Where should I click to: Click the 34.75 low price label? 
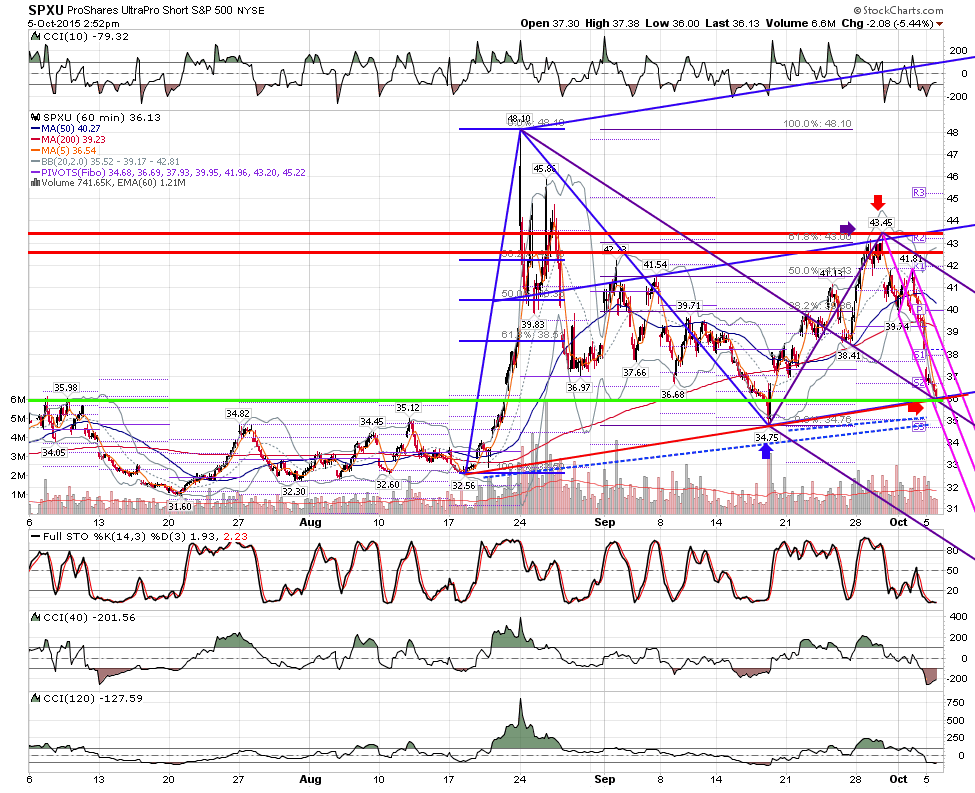click(767, 437)
